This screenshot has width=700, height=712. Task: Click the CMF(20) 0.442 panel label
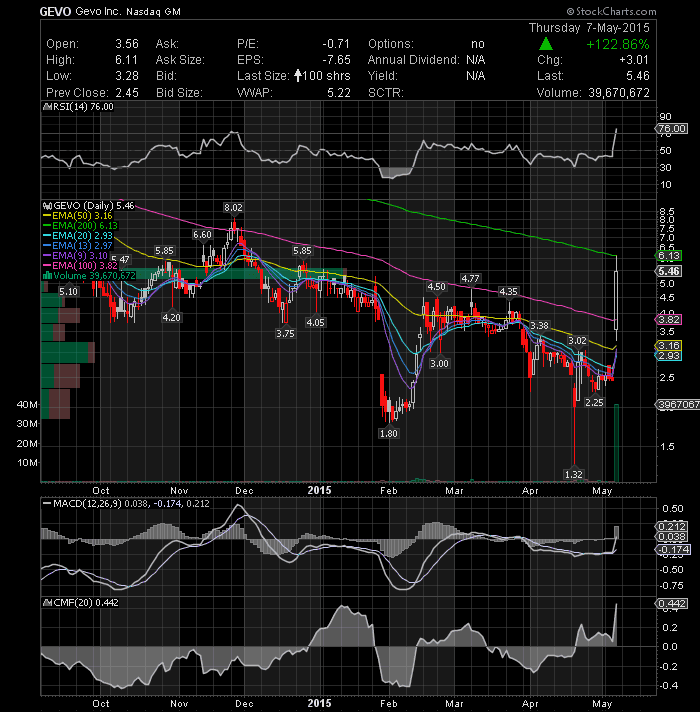tap(86, 603)
